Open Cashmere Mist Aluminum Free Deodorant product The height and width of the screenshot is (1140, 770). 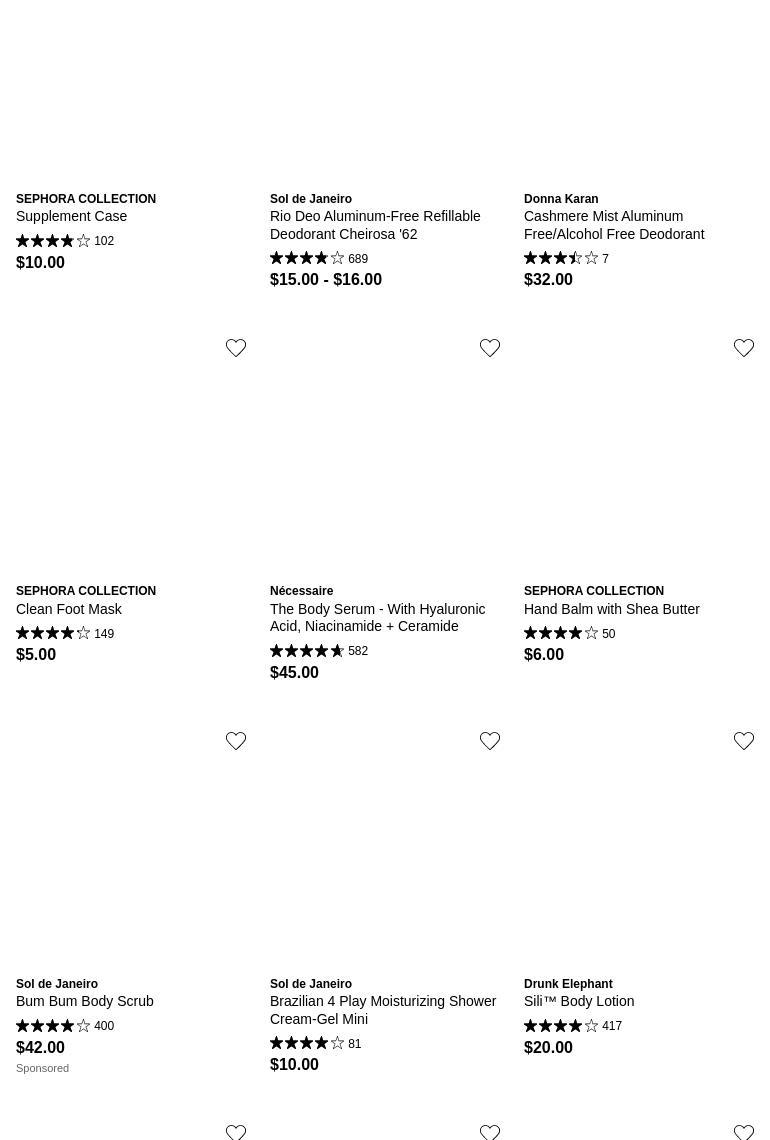pos(614,225)
